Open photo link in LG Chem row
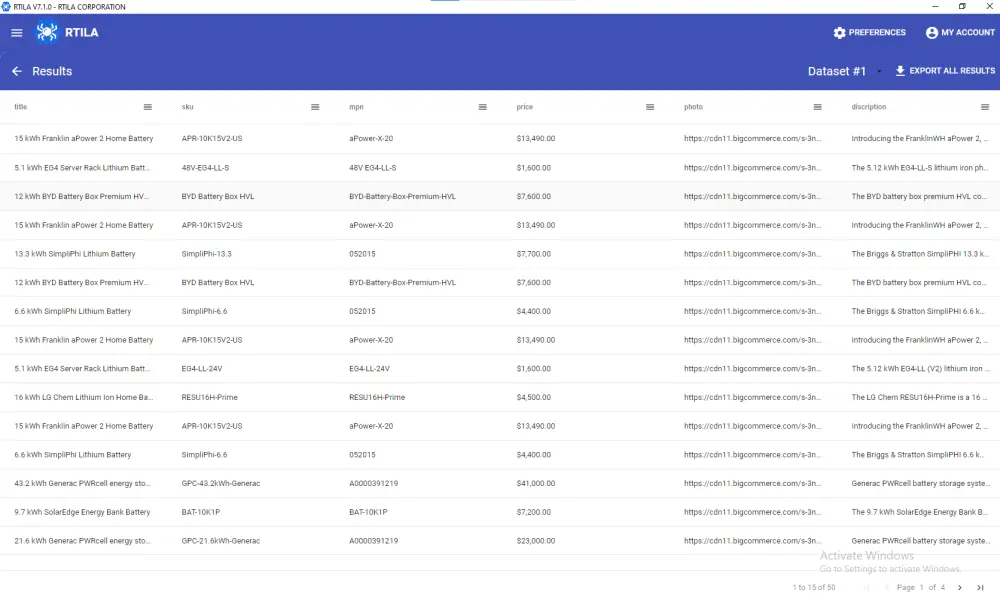The image size is (1000, 599). coord(753,397)
